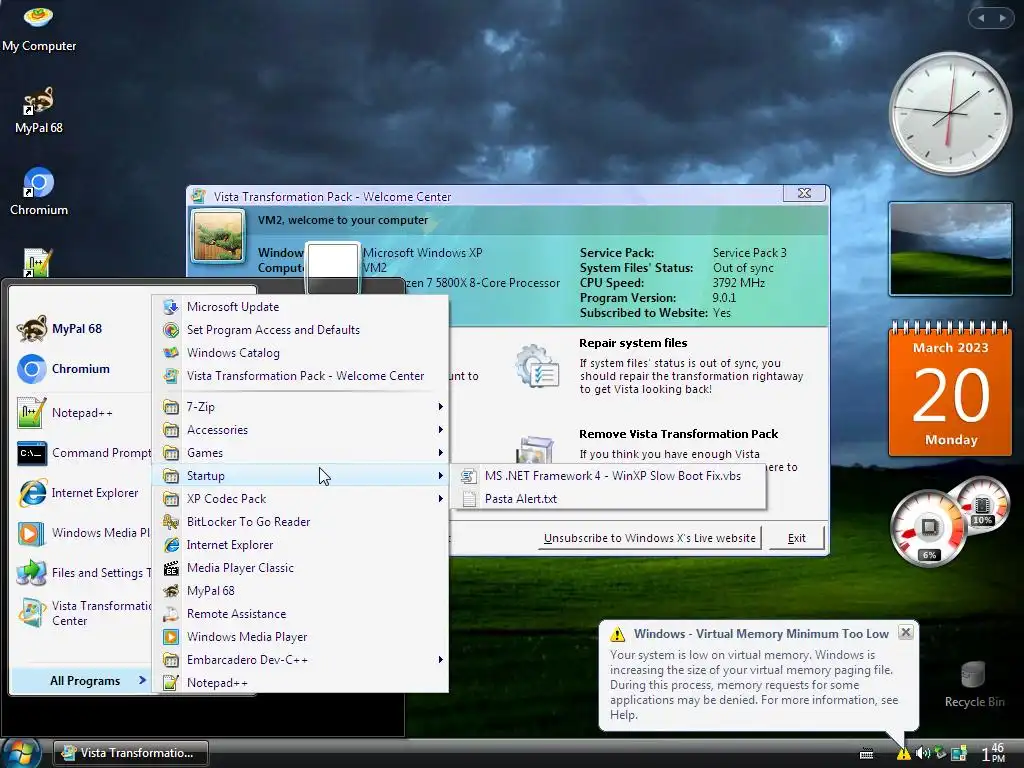
Task: Open Pasta Alert.txt startup item
Action: click(x=607, y=498)
